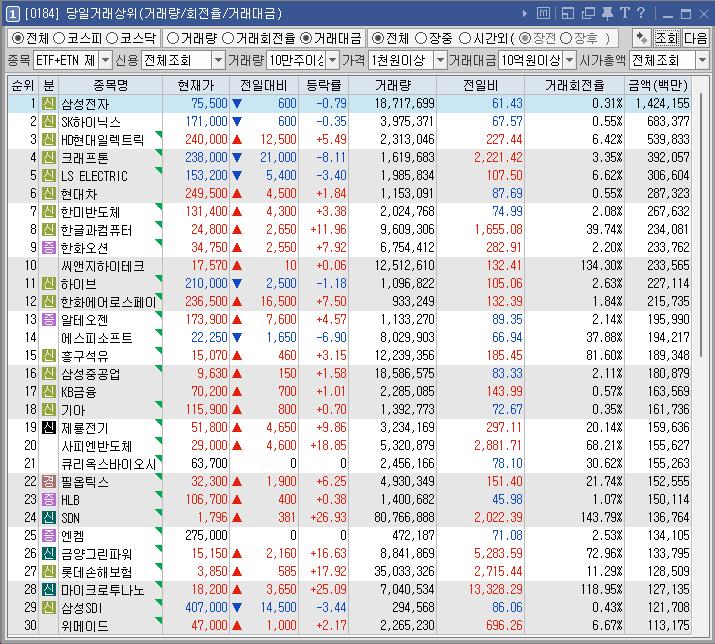
Task: Click the 증 badge next to 한화오션
Action: click(x=49, y=248)
